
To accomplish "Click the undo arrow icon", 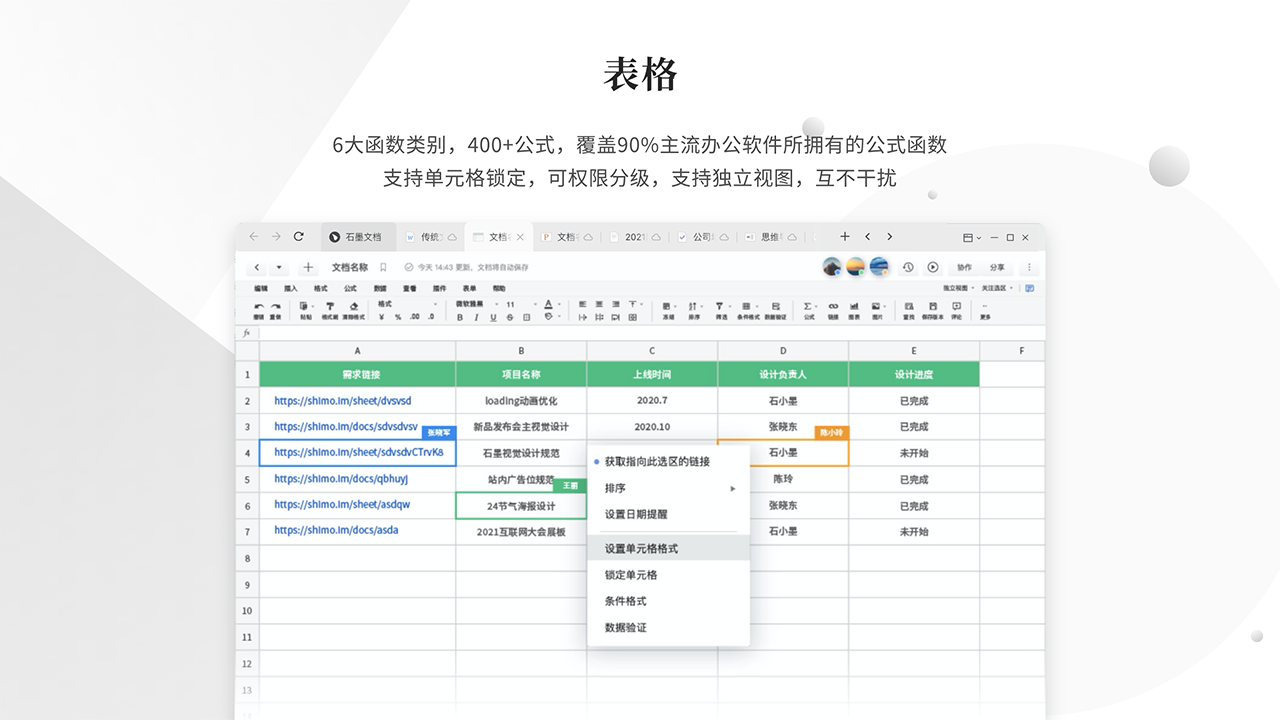I will coord(259,307).
